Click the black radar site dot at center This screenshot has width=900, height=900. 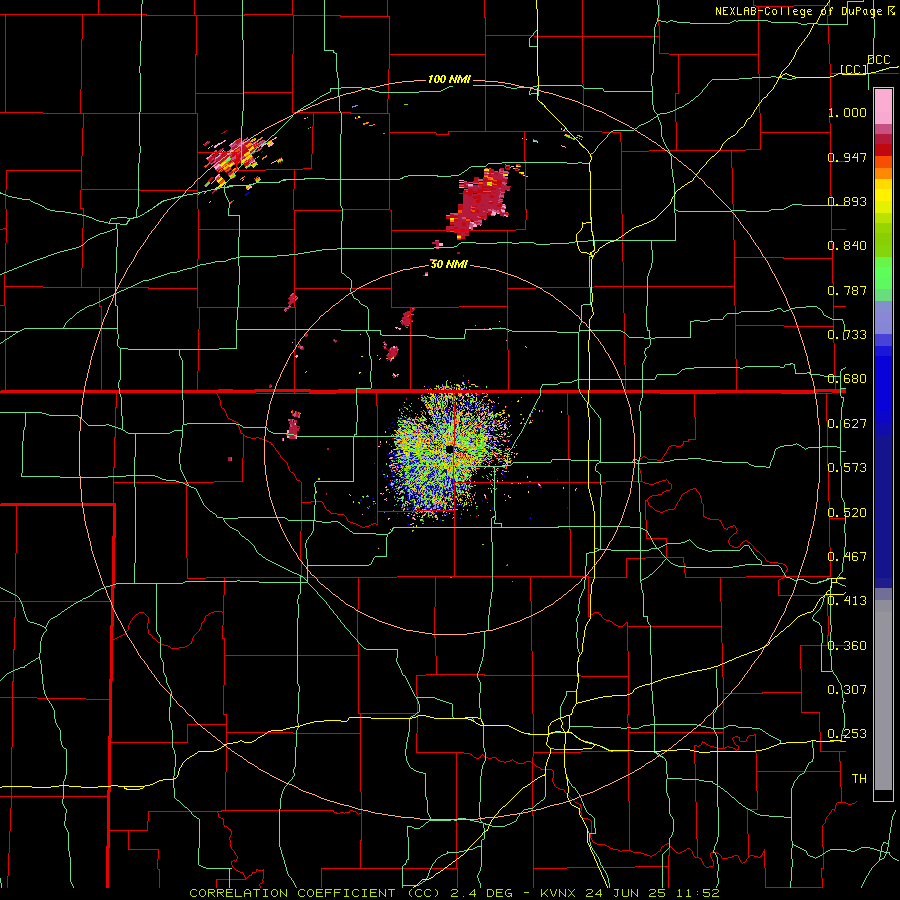point(449,449)
